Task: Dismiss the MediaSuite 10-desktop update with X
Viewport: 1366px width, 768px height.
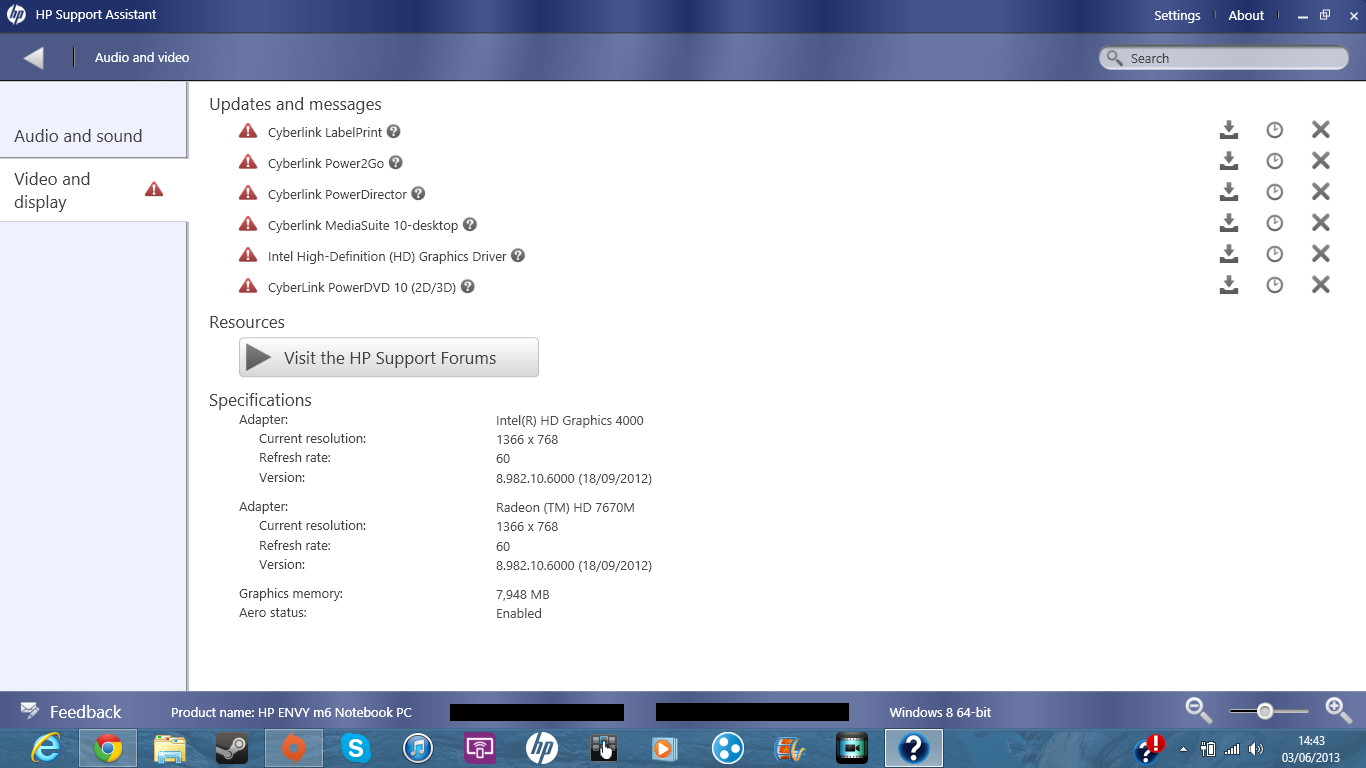Action: (1321, 223)
